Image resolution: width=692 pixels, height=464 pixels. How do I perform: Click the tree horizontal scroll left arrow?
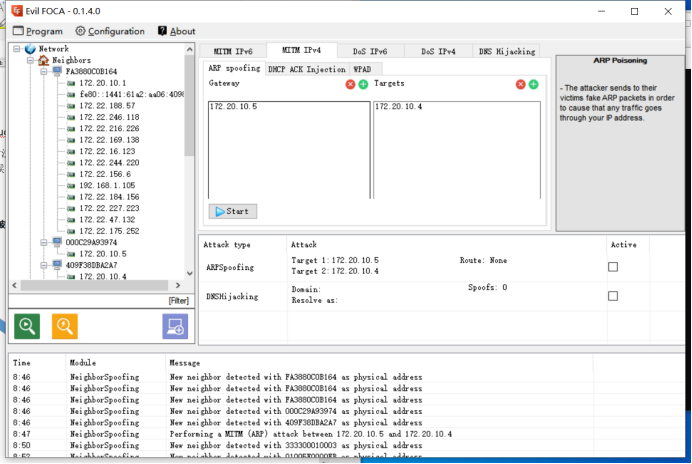(15, 285)
